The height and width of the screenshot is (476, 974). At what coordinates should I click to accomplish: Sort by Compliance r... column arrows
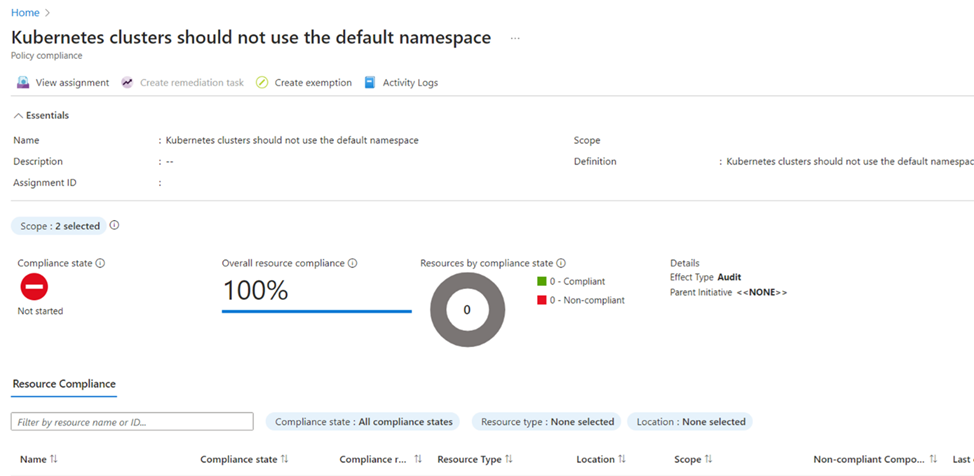[x=418, y=459]
